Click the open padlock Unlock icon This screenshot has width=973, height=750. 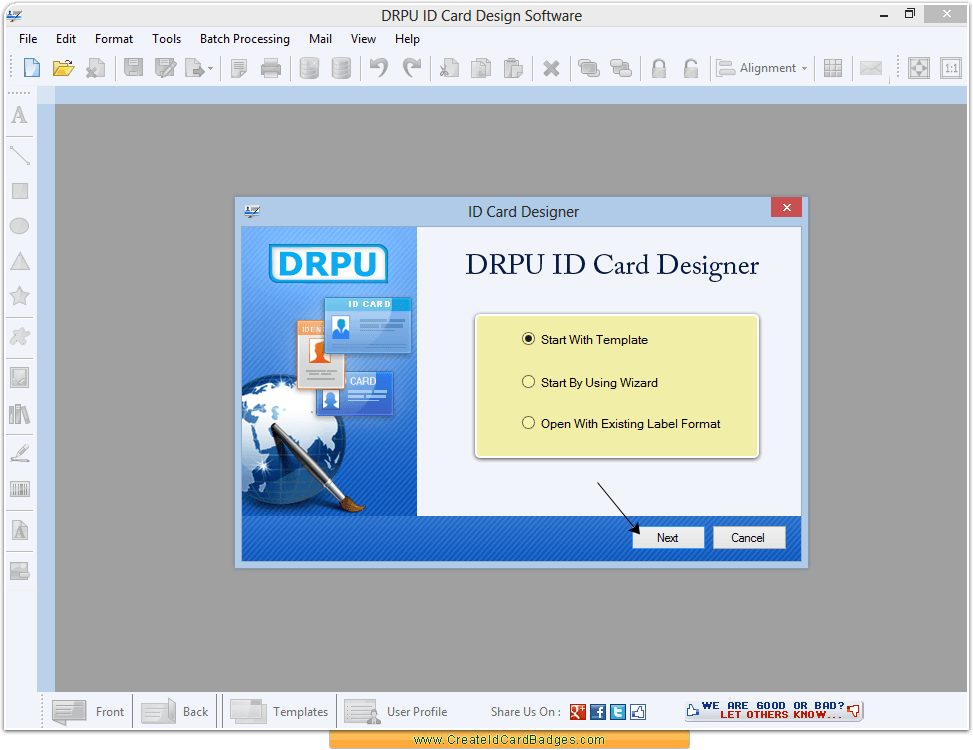(x=691, y=68)
